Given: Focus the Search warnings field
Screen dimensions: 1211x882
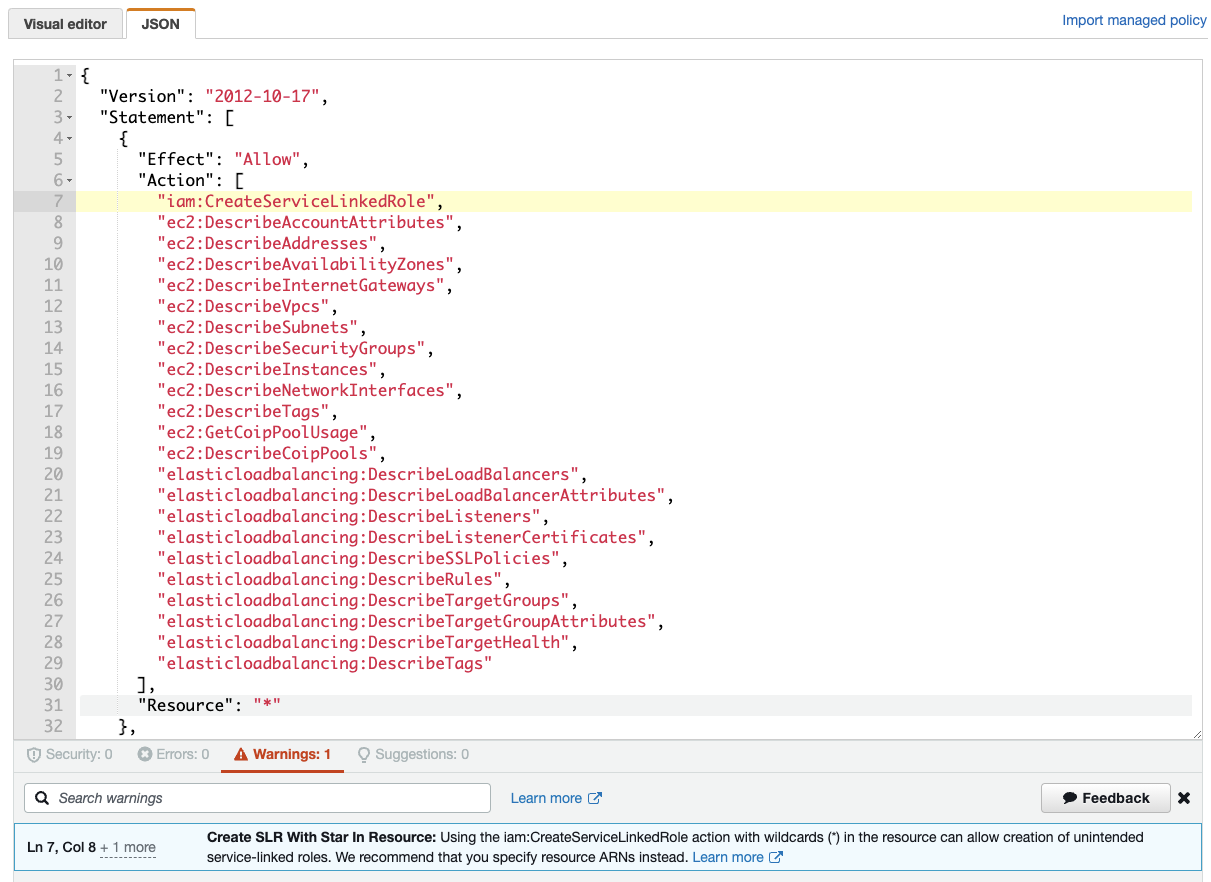Looking at the screenshot, I should 258,798.
